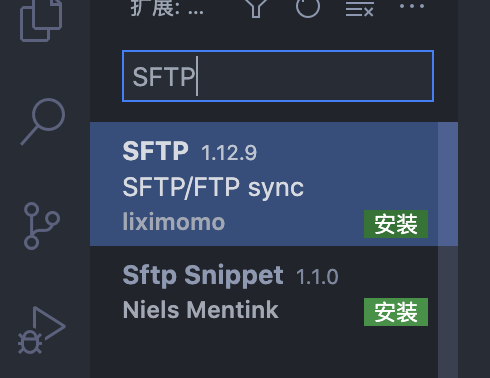Select the Sftp Snippet extension title
Image resolution: width=490 pixels, height=378 pixels.
(203, 276)
